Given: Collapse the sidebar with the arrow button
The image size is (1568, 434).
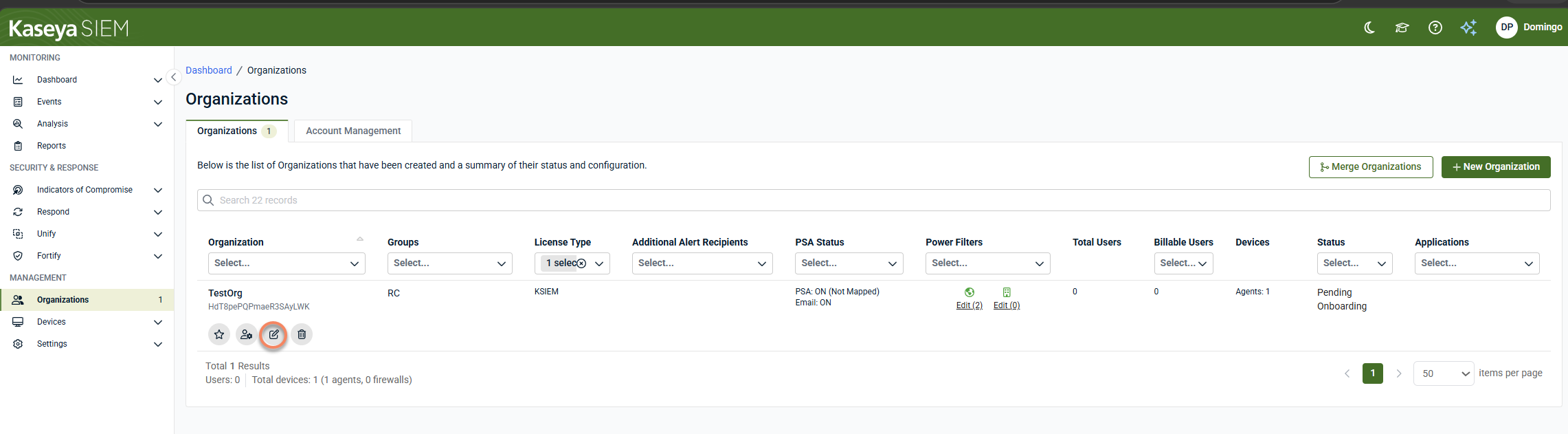Looking at the screenshot, I should [174, 77].
